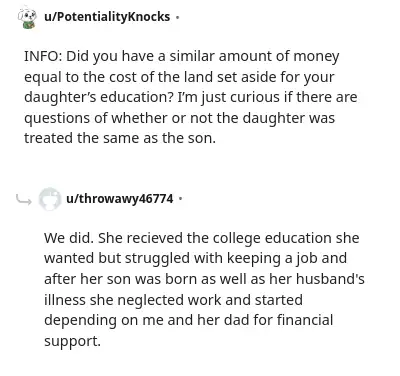Click the word INFO: in the first comment
The image size is (400, 376).
pyautogui.click(x=43, y=56)
